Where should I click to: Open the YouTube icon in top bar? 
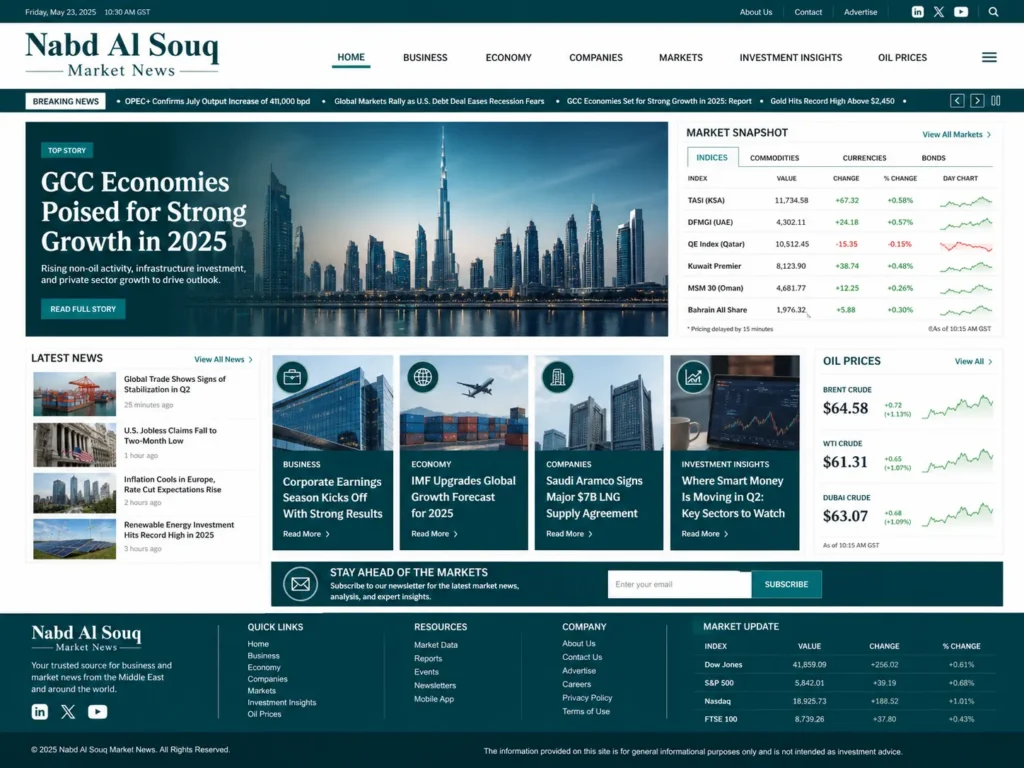coord(961,12)
